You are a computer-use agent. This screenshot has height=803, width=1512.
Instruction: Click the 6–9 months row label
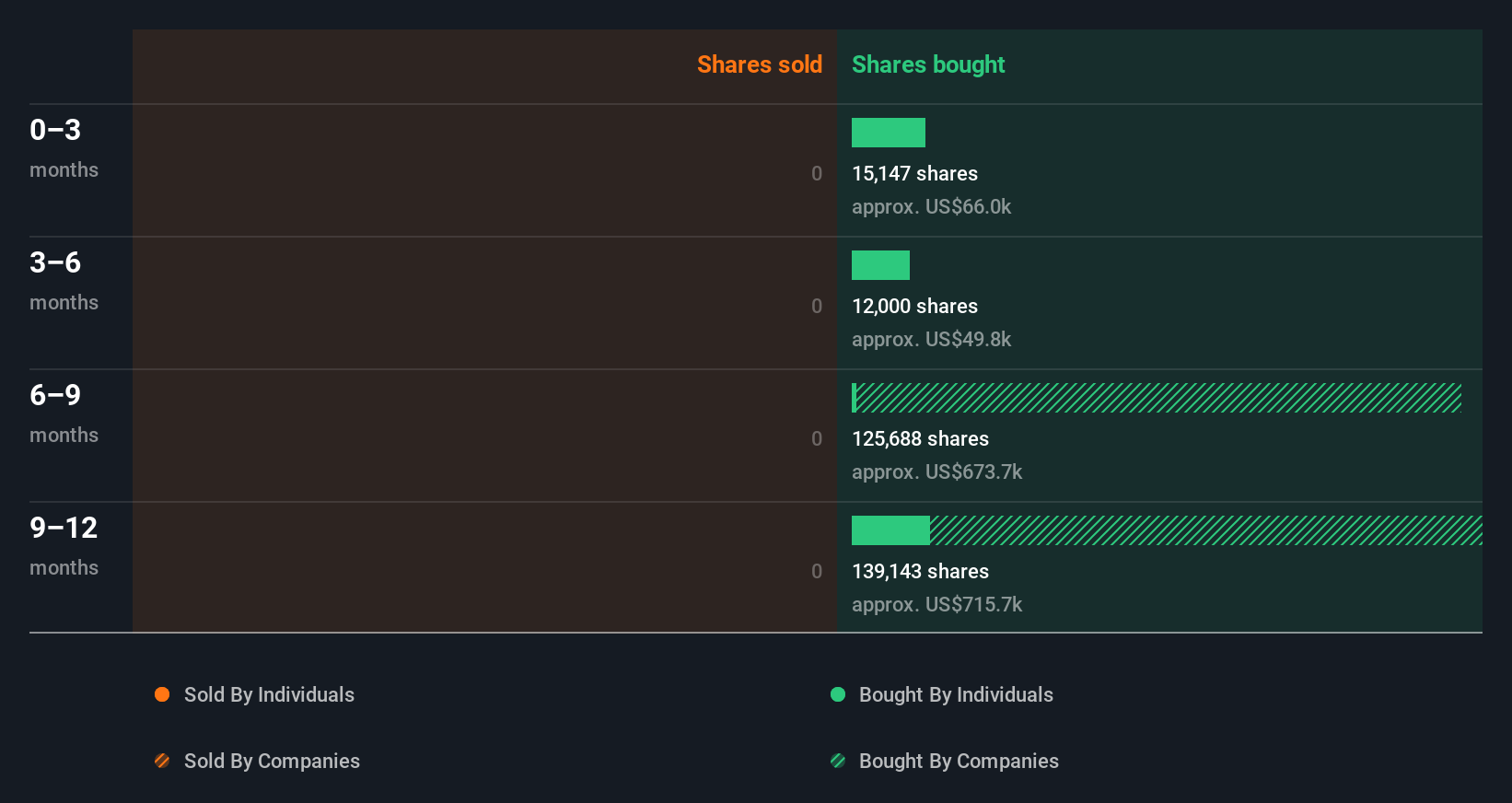[x=64, y=413]
